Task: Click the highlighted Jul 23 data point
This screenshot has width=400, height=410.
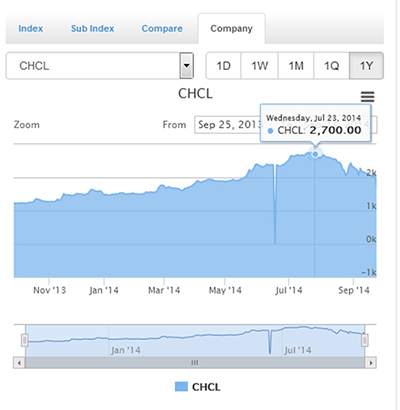Action: [315, 154]
